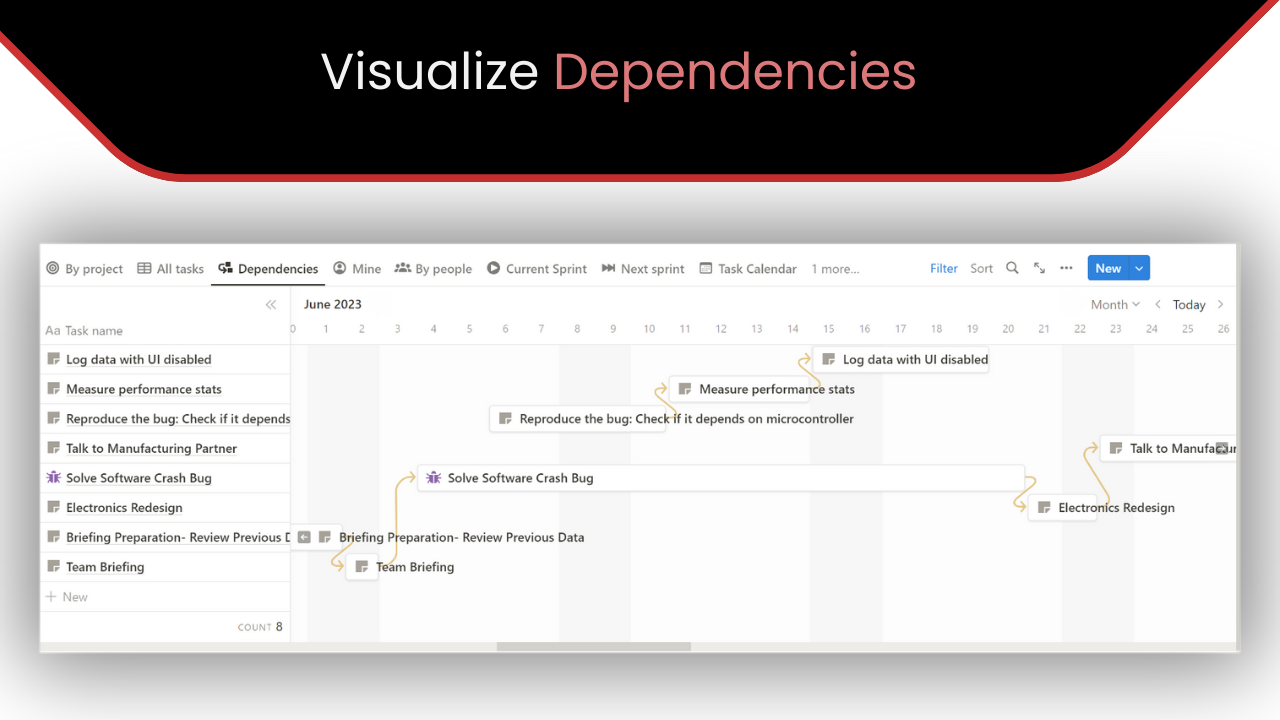Click the page icon of Log data row

click(x=54, y=359)
